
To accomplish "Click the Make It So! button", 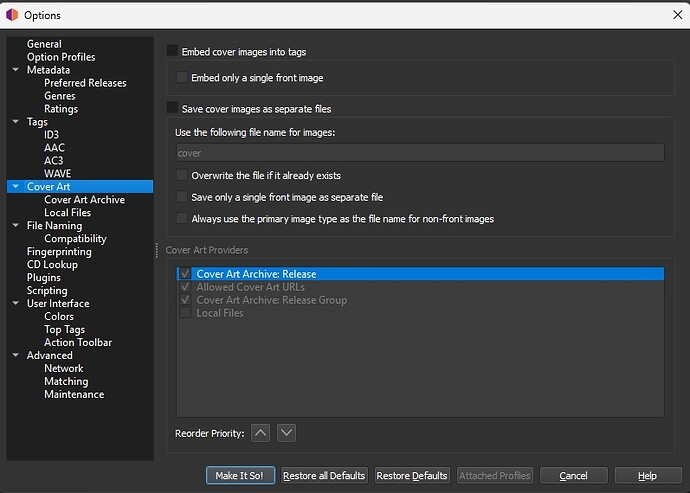I will tap(240, 475).
